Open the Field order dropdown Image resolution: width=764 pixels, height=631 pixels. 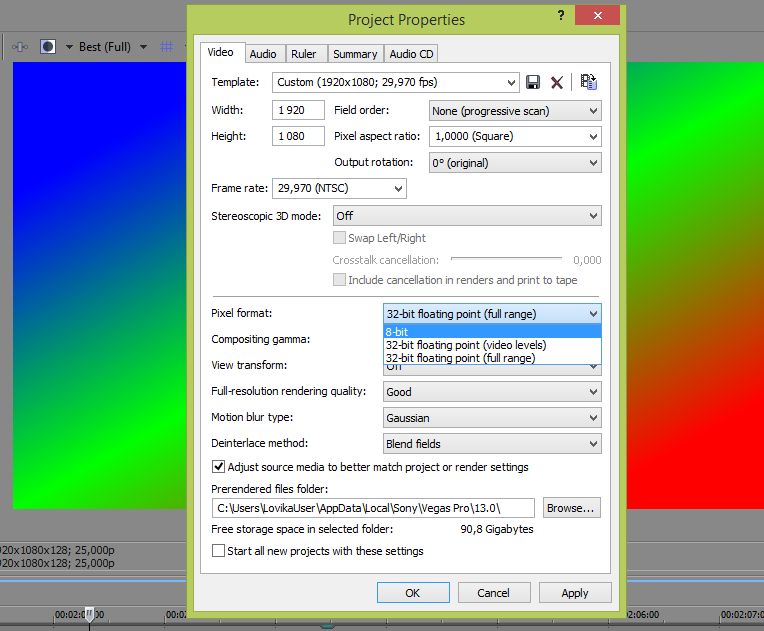pyautogui.click(x=515, y=111)
